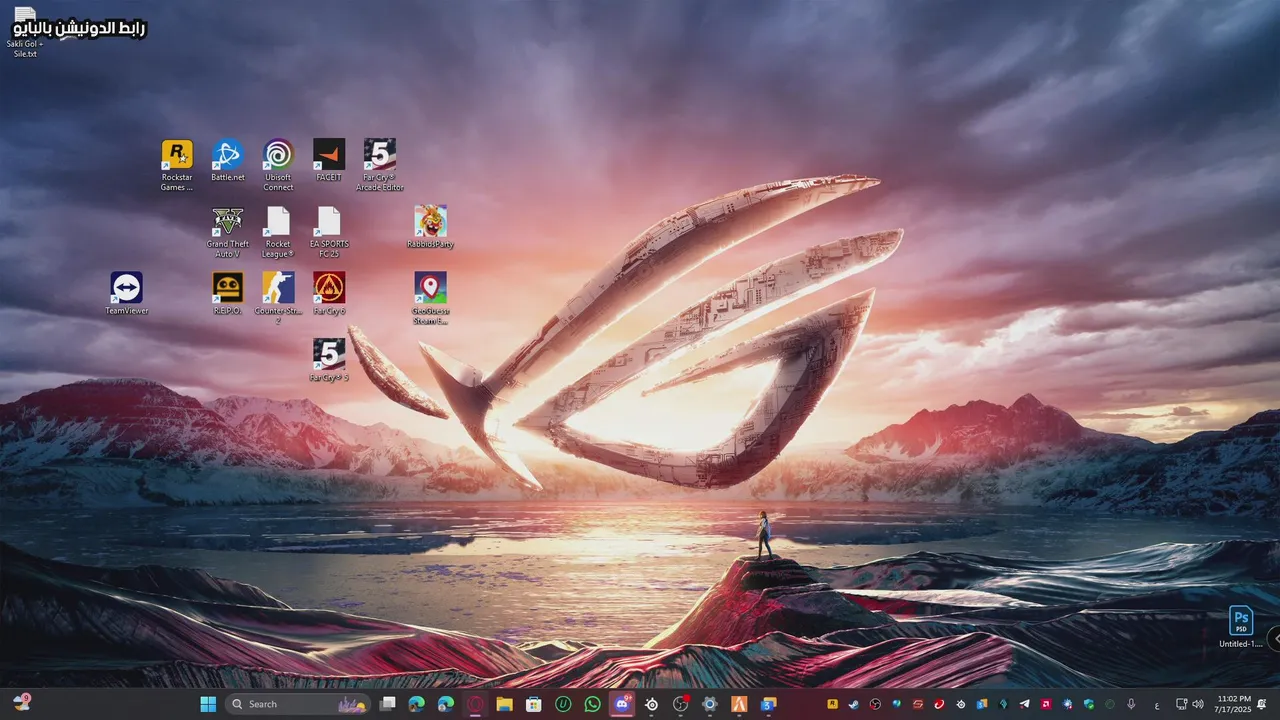Select the FACEIT desktop shortcut
Screen dimensions: 1280x720
(329, 161)
